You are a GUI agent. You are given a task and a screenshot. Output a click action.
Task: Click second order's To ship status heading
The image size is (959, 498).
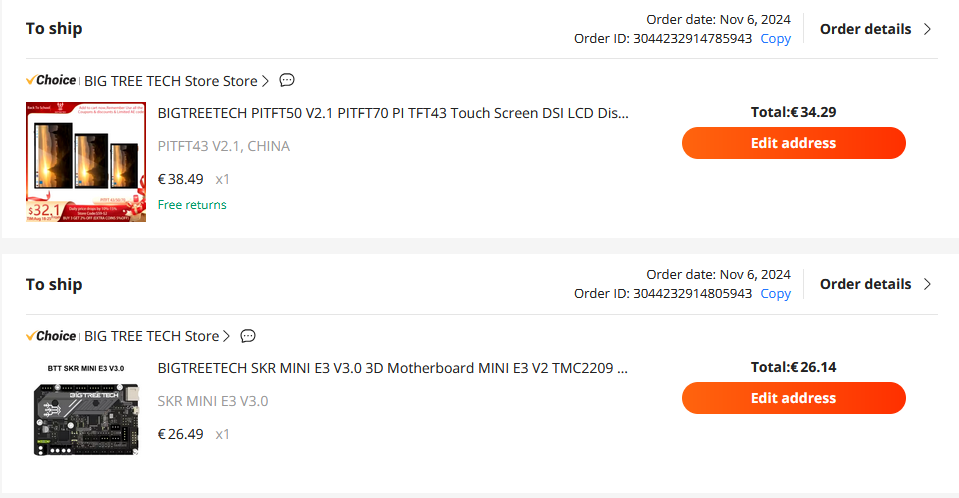click(54, 284)
